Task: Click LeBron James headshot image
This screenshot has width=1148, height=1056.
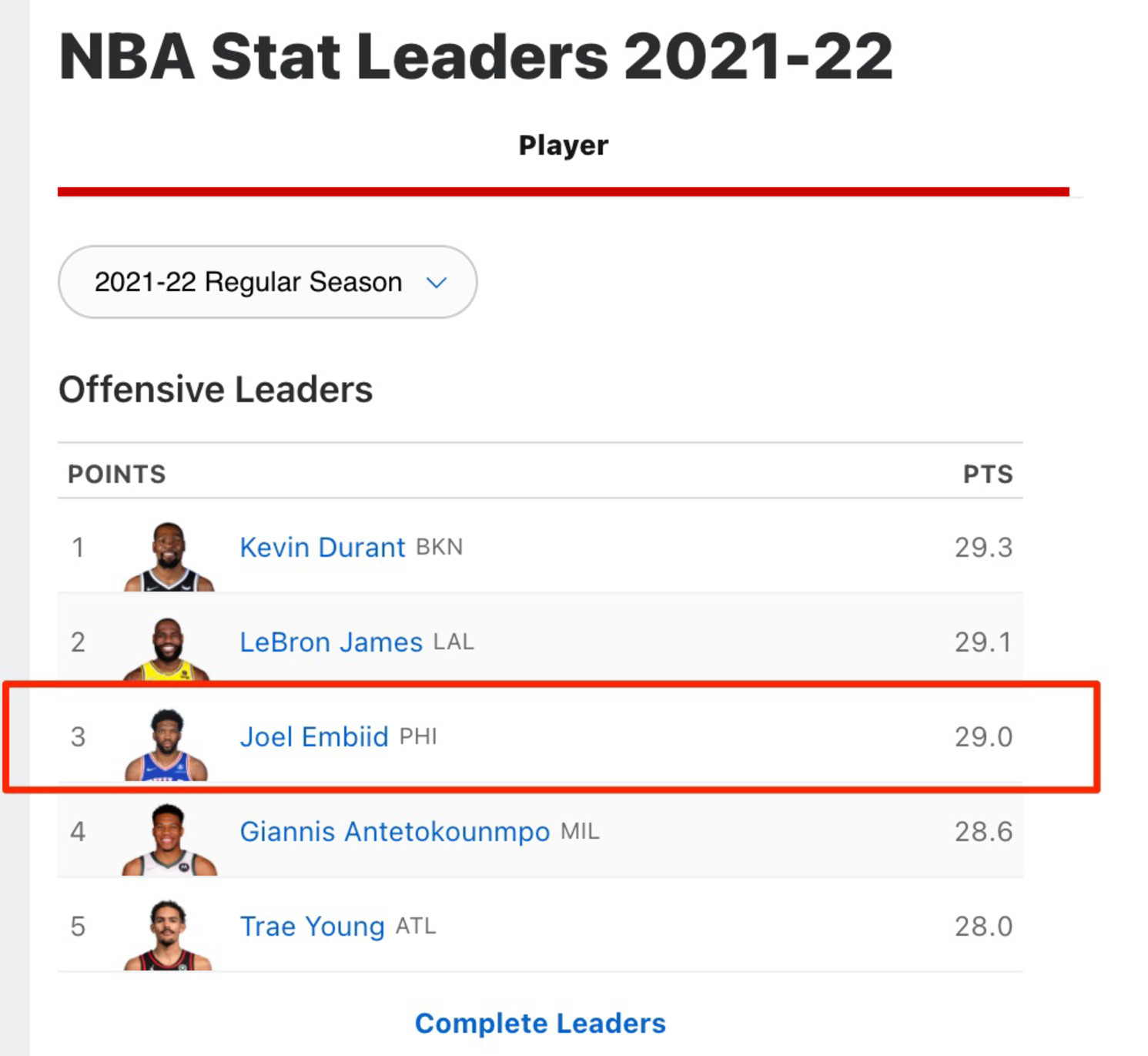Action: [x=167, y=649]
